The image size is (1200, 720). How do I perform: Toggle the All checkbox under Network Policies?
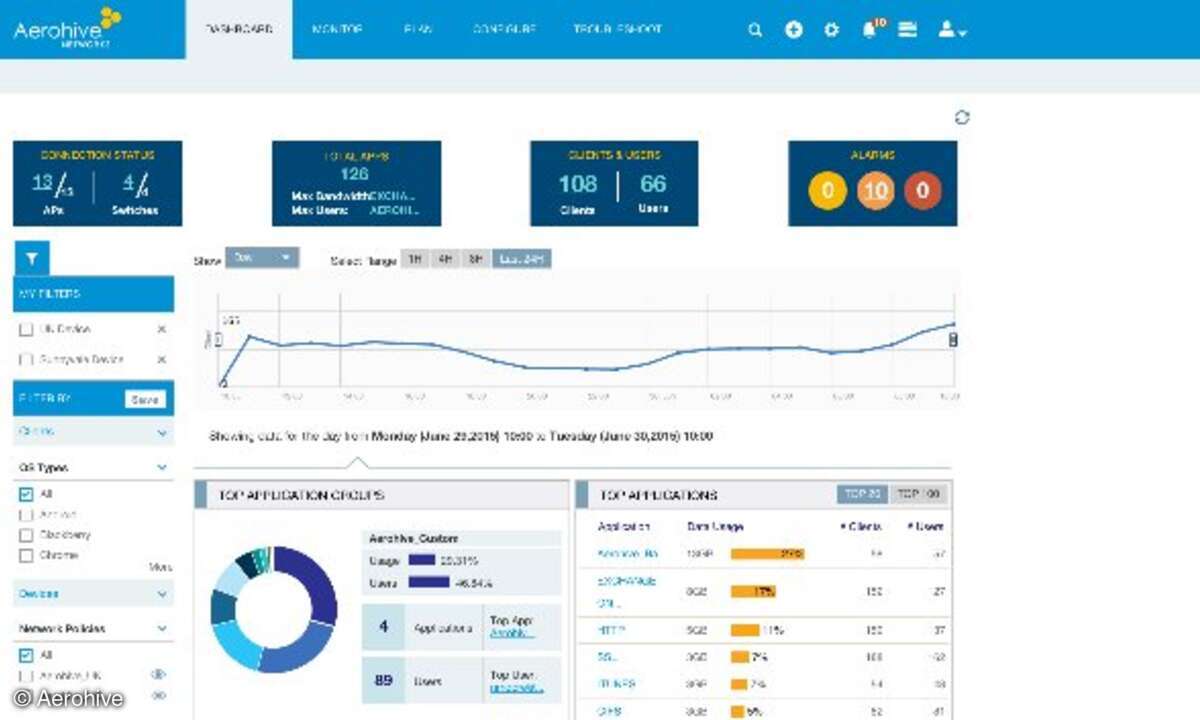27,655
